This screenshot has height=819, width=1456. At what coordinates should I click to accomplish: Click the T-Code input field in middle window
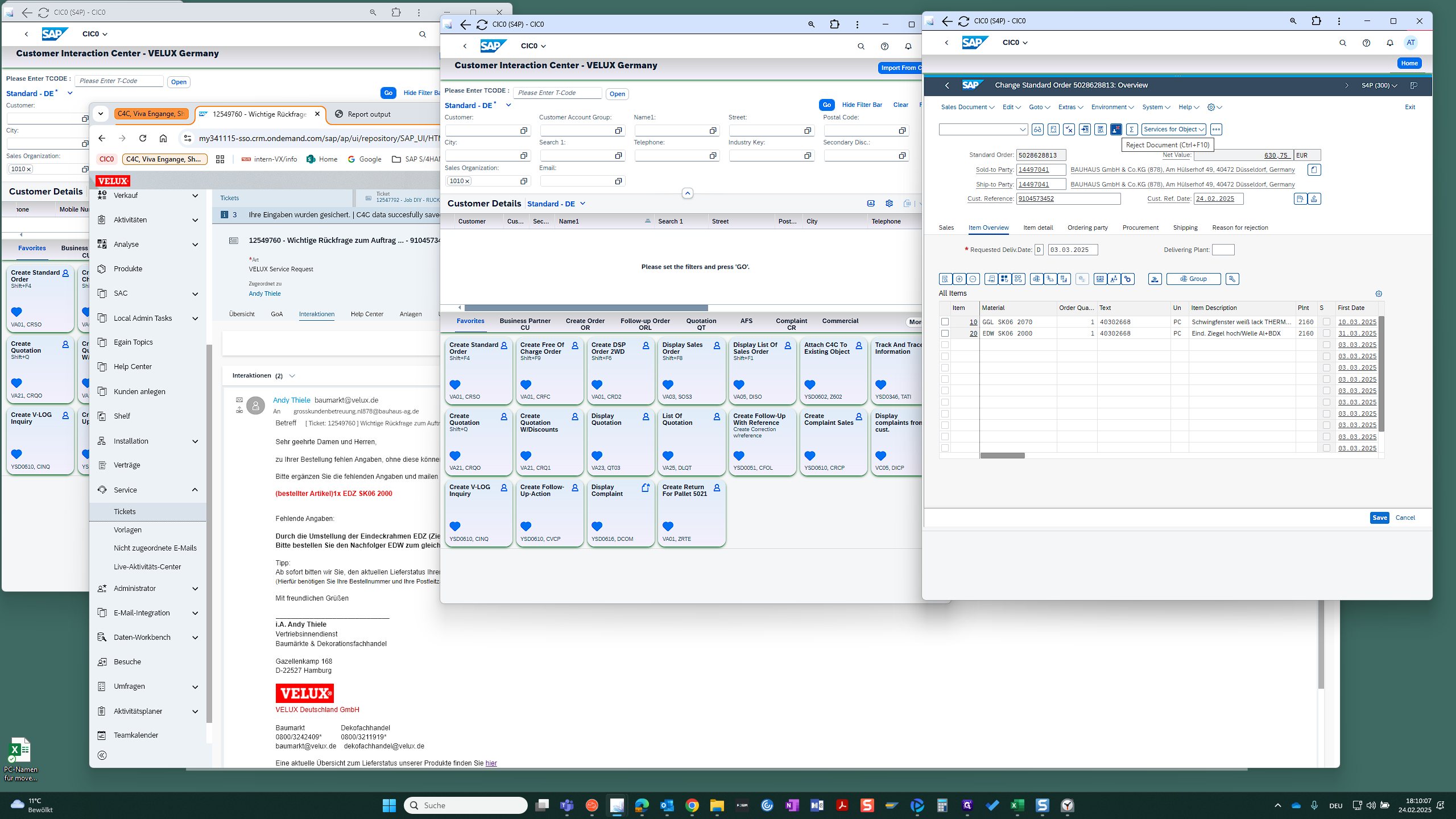557,93
